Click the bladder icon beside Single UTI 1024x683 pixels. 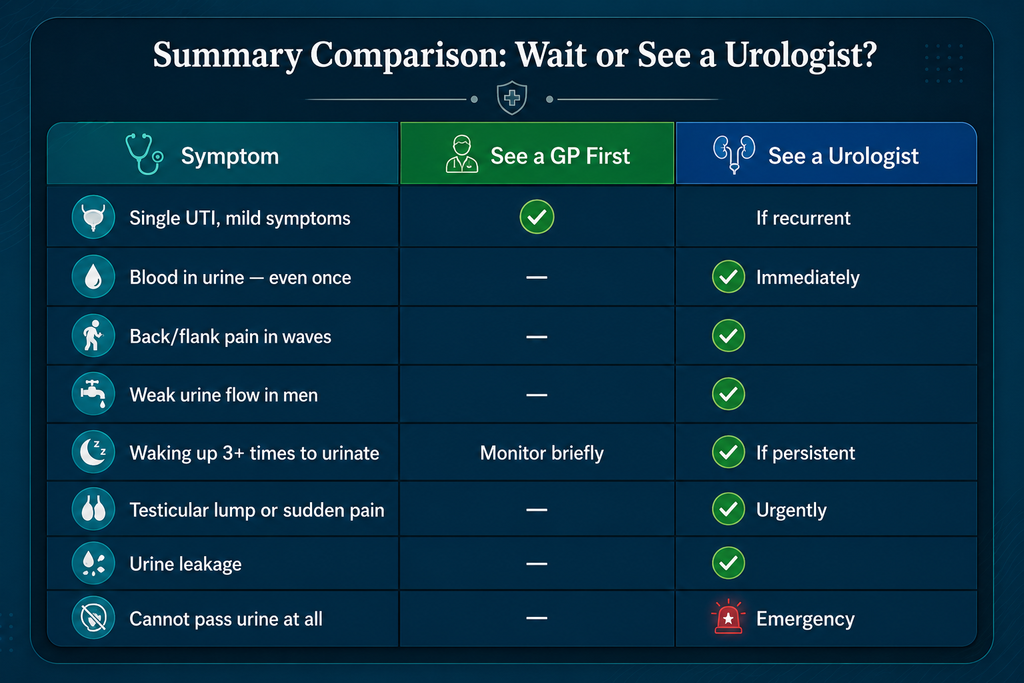pyautogui.click(x=93, y=217)
